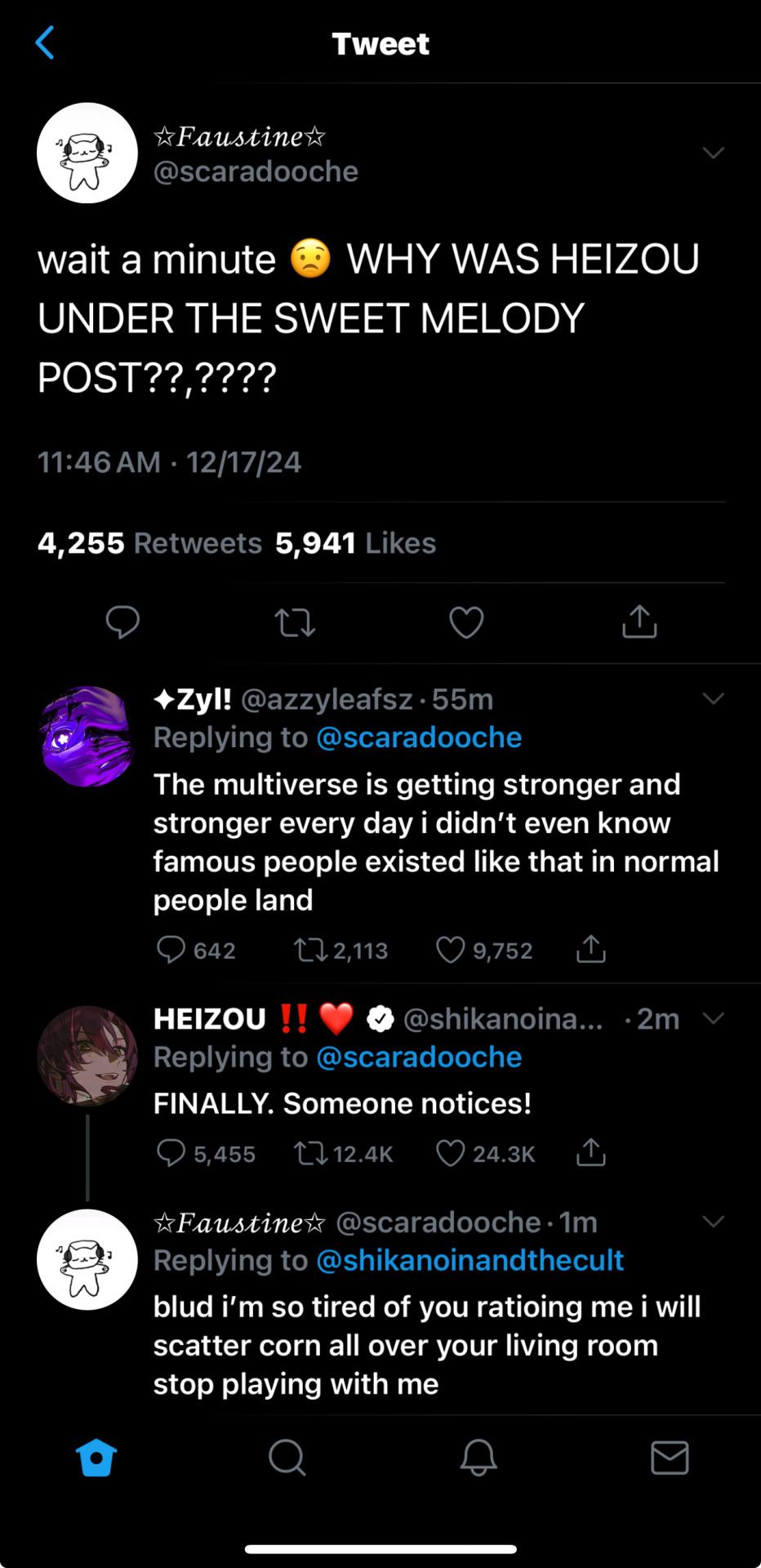Like the main tweet

(466, 622)
